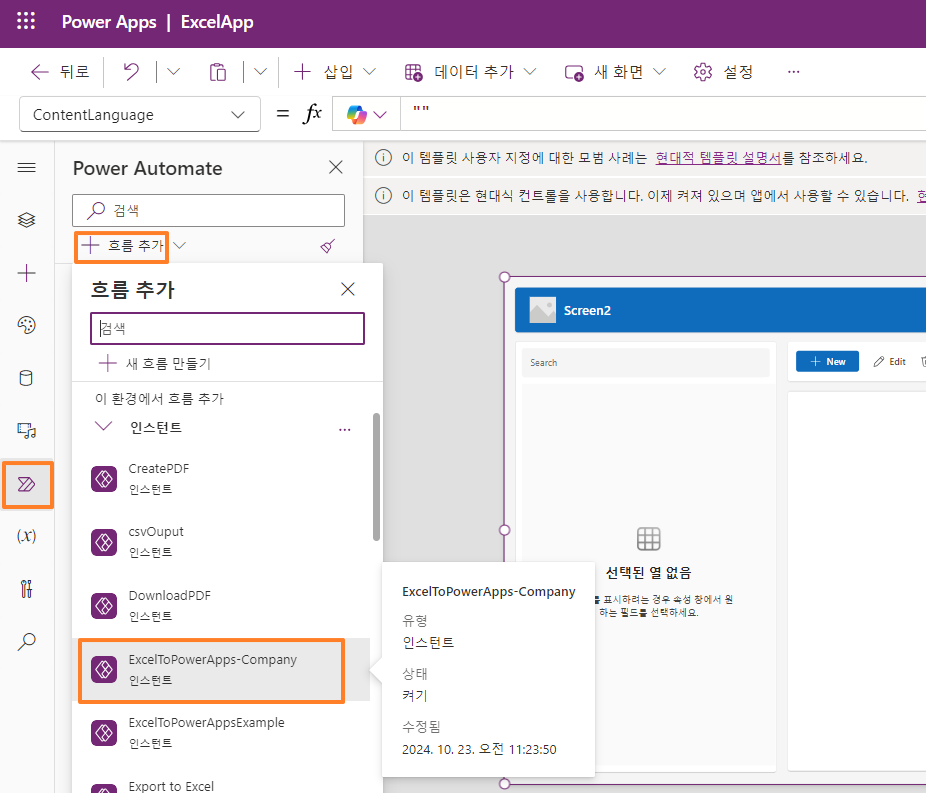The width and height of the screenshot is (926, 793).
Task: Close the Power Automate pane
Action: pyautogui.click(x=335, y=168)
